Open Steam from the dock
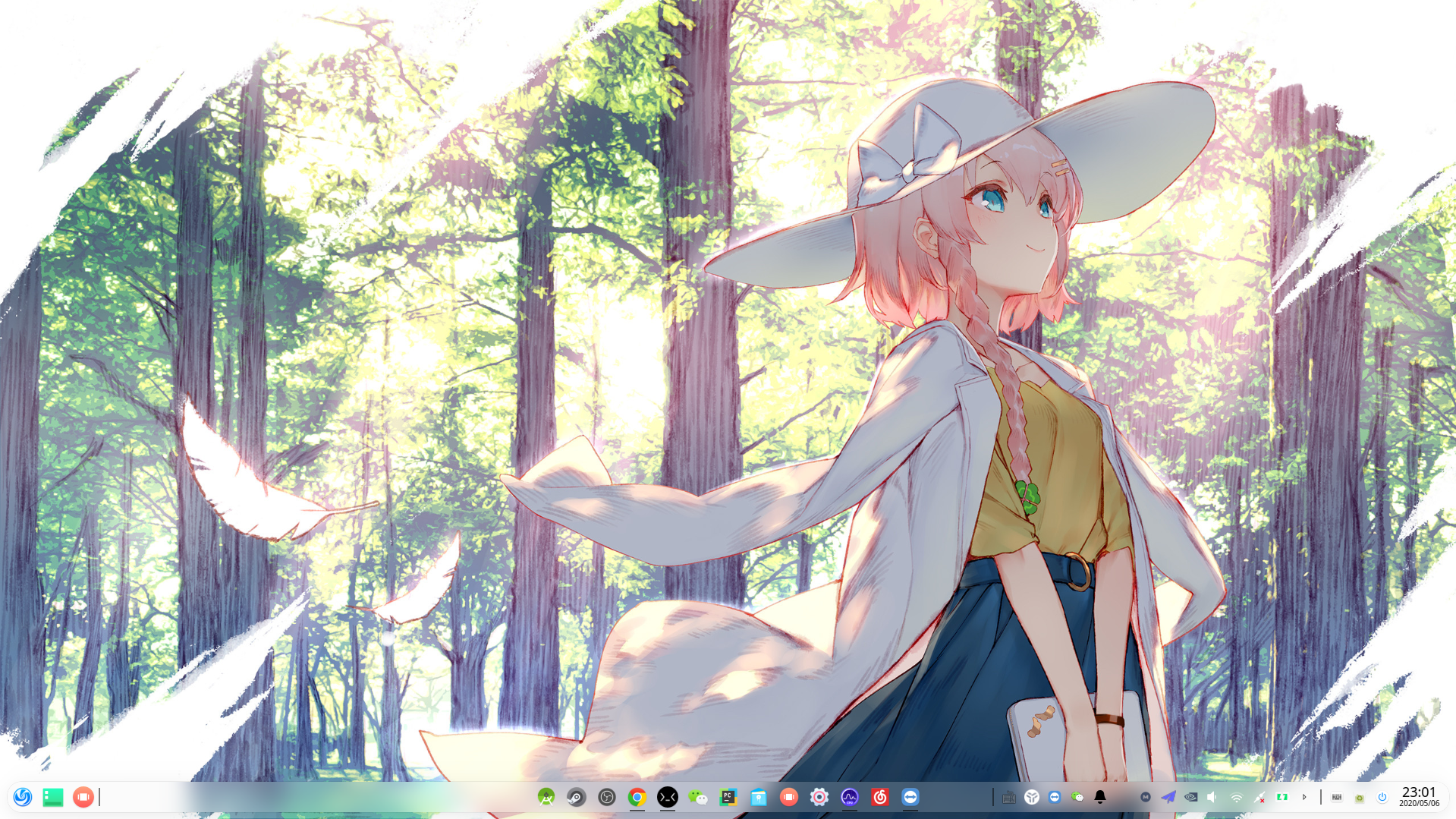The image size is (1456, 819). [x=577, y=797]
